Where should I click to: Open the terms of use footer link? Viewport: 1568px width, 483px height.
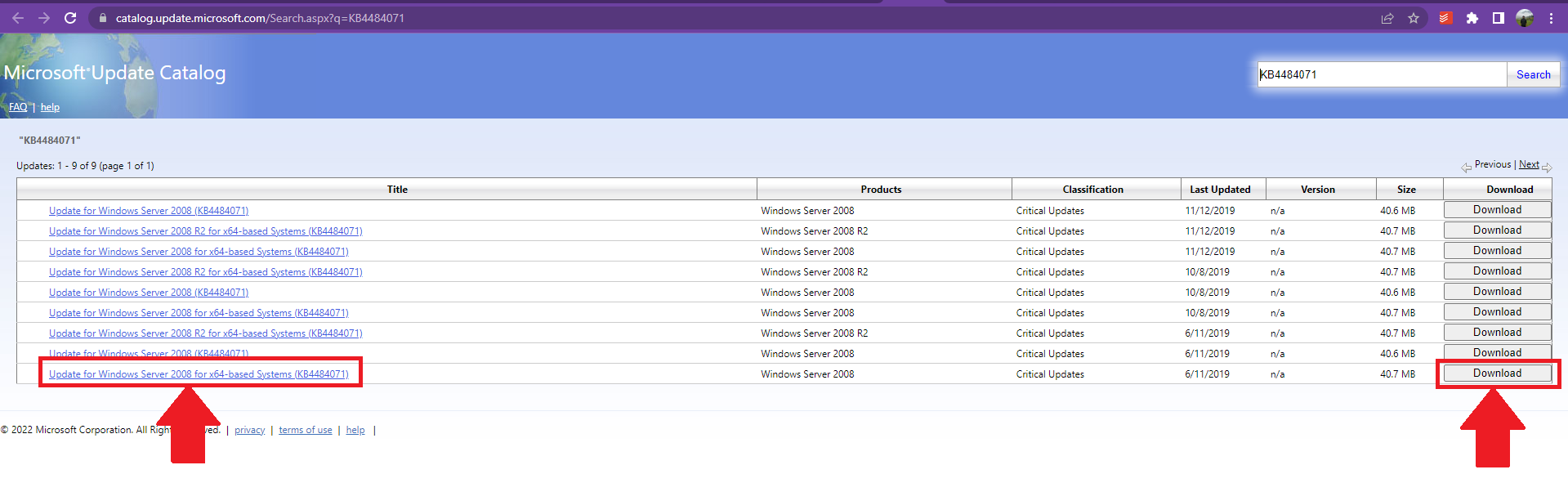coord(306,430)
